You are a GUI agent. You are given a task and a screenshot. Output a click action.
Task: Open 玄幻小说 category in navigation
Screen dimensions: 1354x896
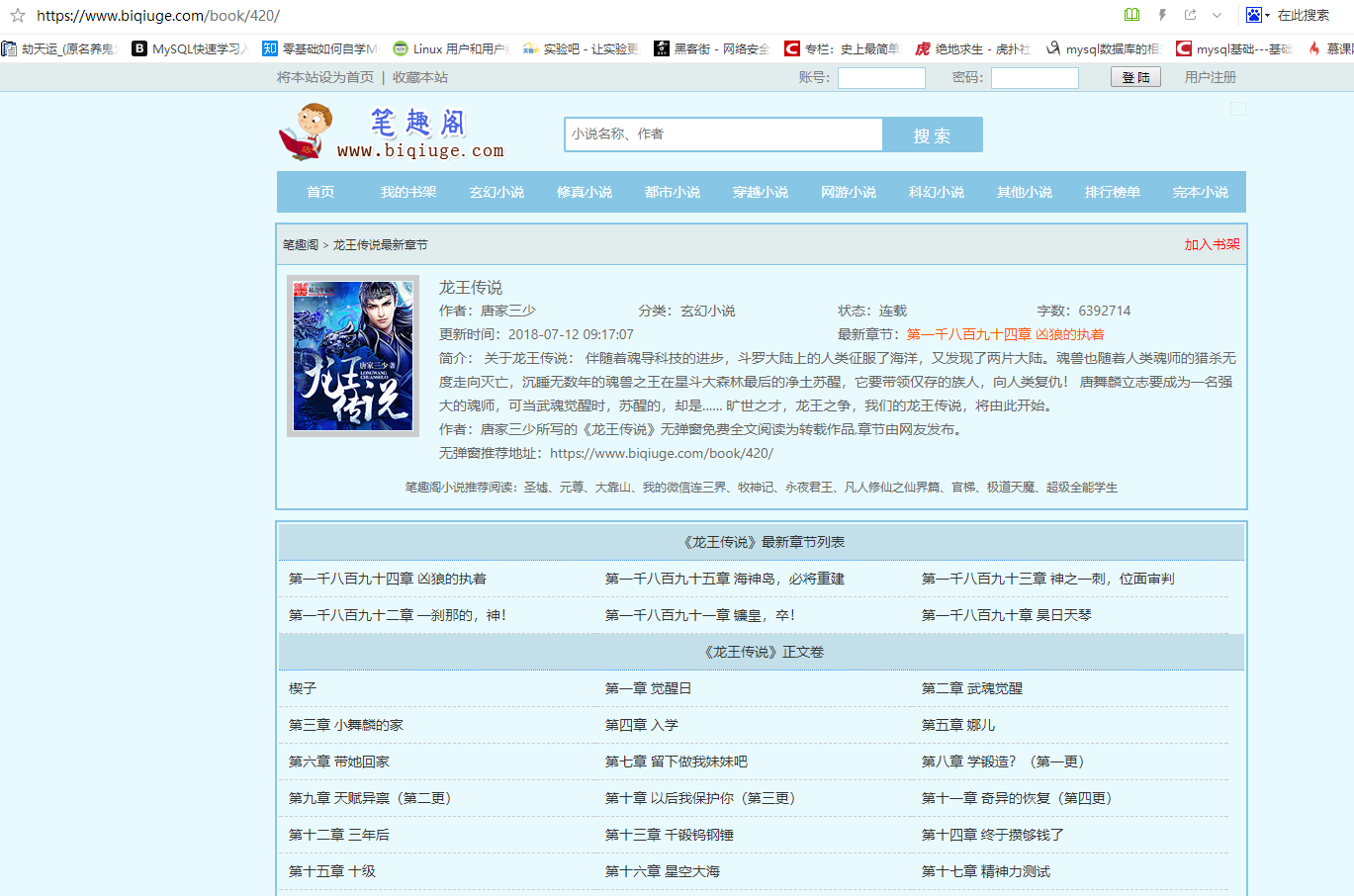pos(496,192)
